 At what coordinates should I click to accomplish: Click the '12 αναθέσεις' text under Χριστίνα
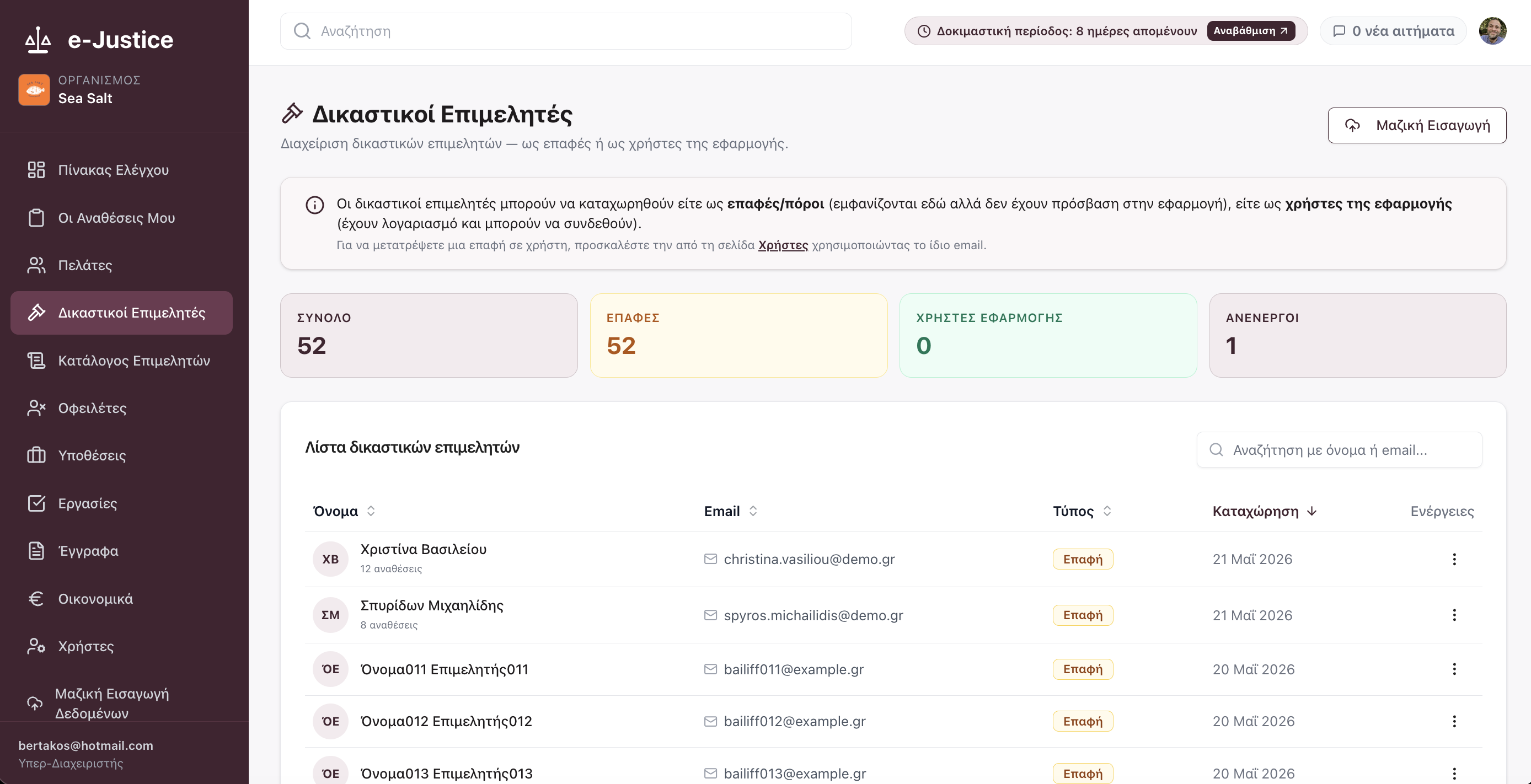coord(391,568)
